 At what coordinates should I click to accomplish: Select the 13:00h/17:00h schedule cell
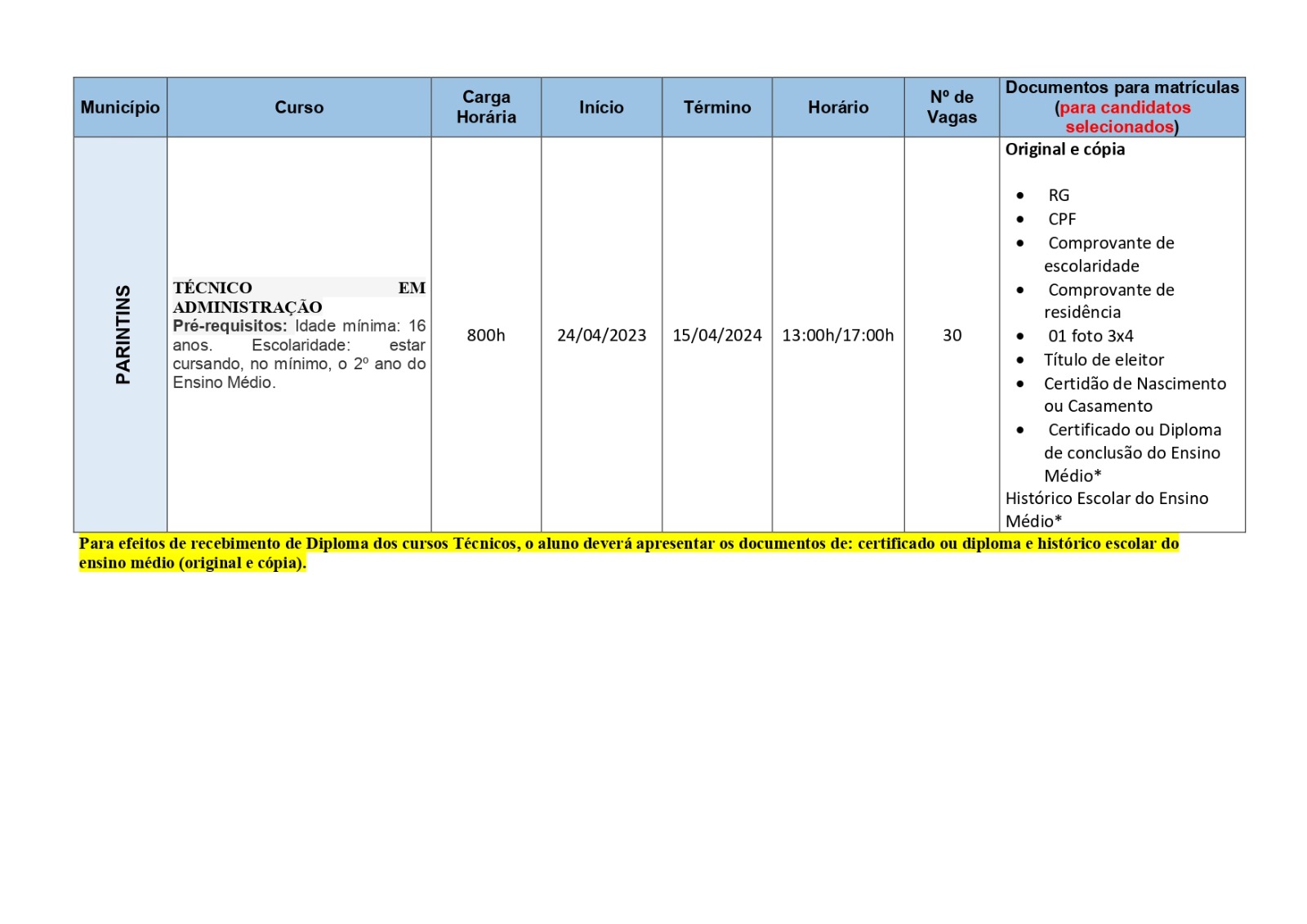click(x=837, y=335)
